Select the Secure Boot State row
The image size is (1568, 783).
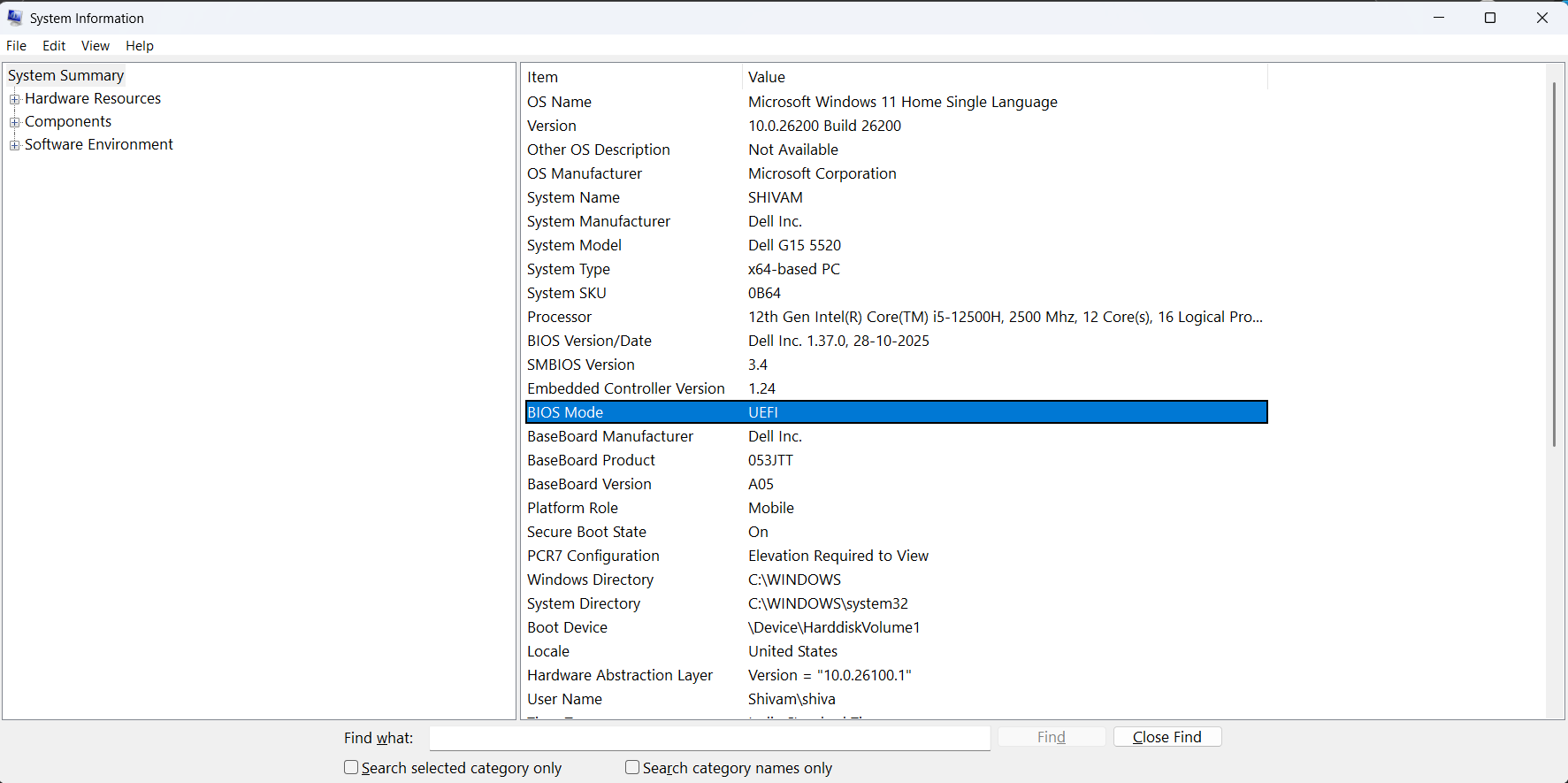click(x=896, y=532)
